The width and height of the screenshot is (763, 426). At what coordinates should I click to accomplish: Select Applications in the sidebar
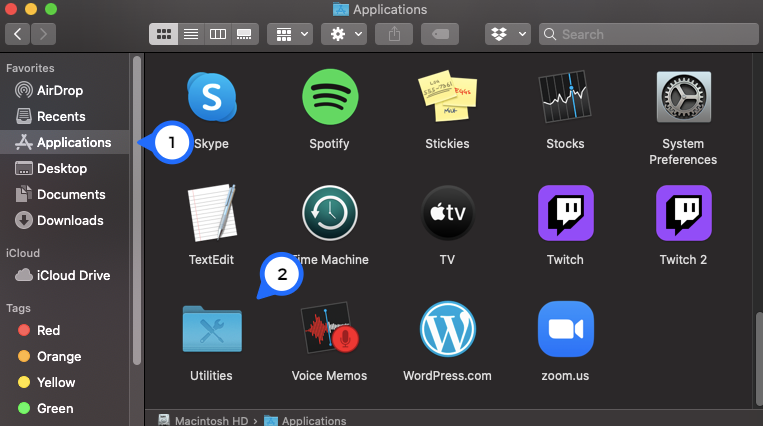click(x=65, y=142)
